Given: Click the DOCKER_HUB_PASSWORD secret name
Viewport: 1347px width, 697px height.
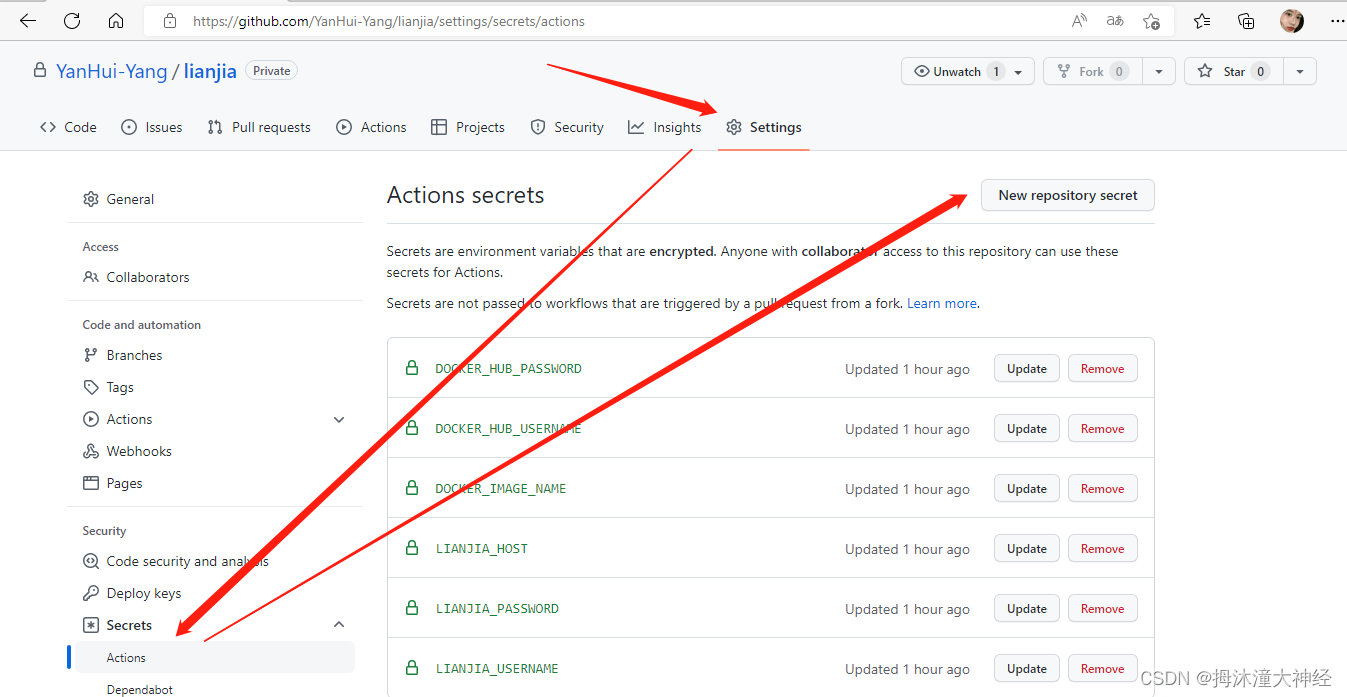Looking at the screenshot, I should (508, 369).
